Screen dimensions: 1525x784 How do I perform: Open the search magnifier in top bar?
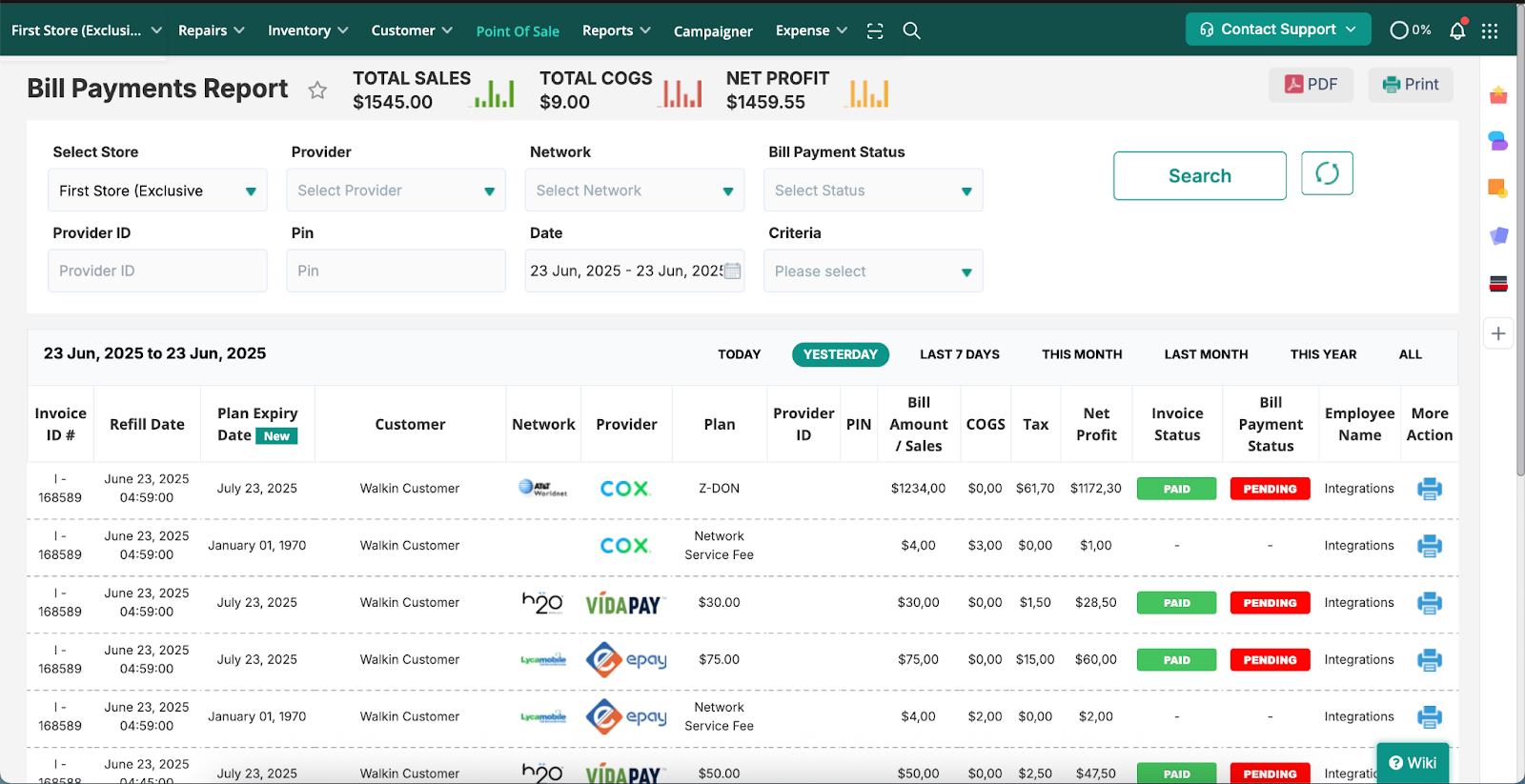click(911, 30)
